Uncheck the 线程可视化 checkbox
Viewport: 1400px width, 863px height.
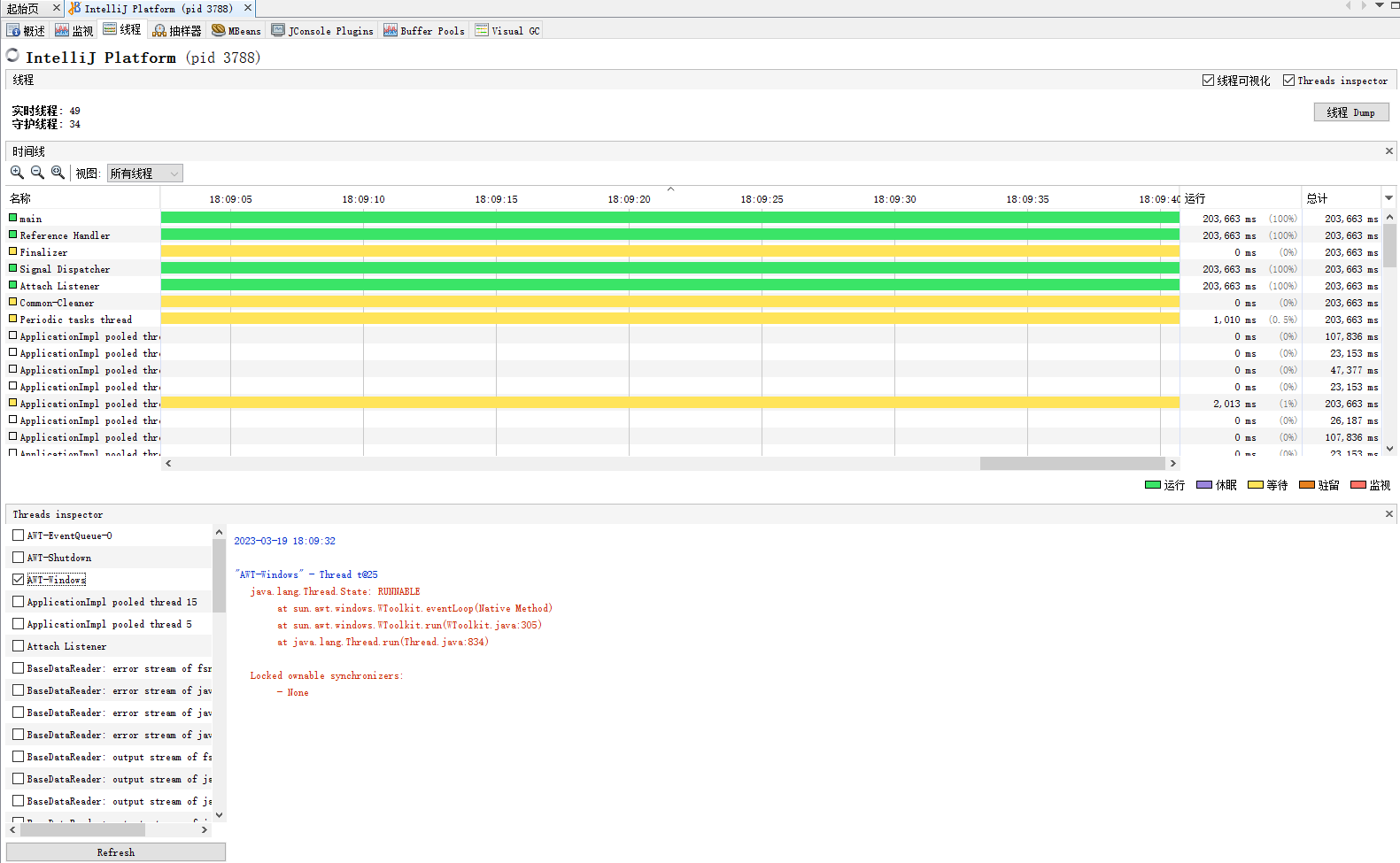coord(1208,81)
